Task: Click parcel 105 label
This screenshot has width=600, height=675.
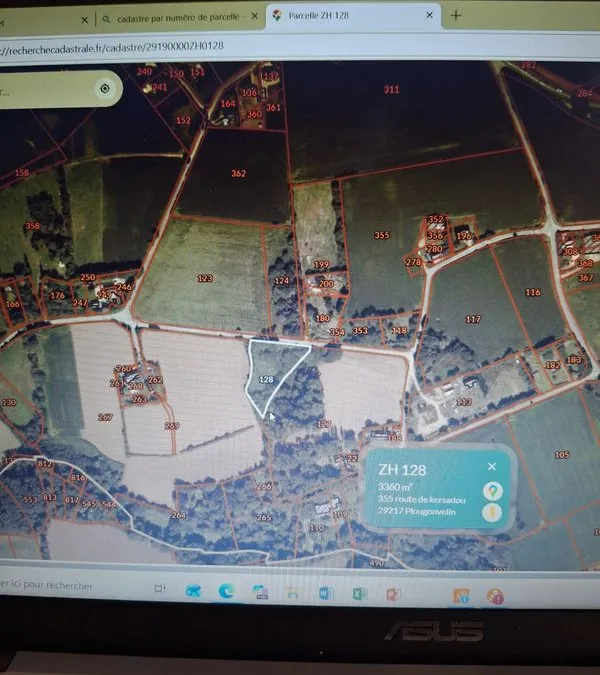Action: [x=562, y=455]
